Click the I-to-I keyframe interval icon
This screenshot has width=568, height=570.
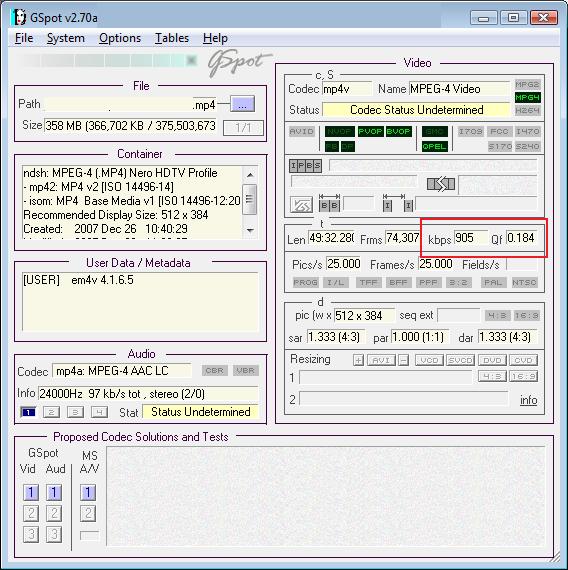pyautogui.click(x=398, y=204)
